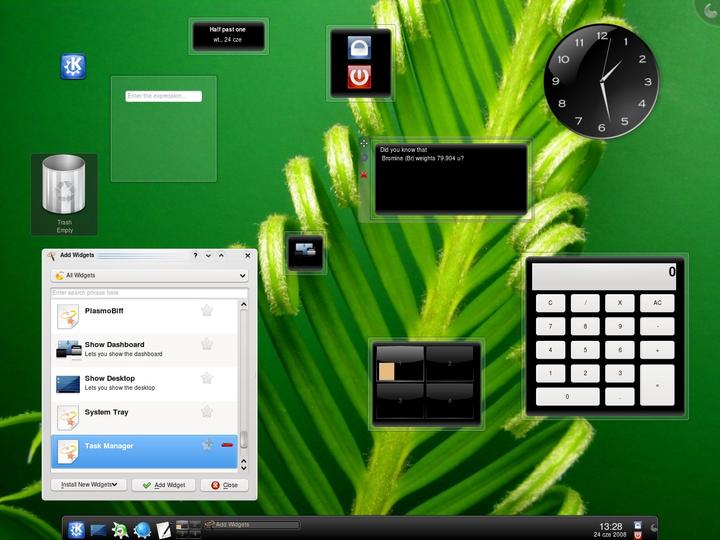Click the Enter search phrase field
This screenshot has width=720, height=540.
149,292
